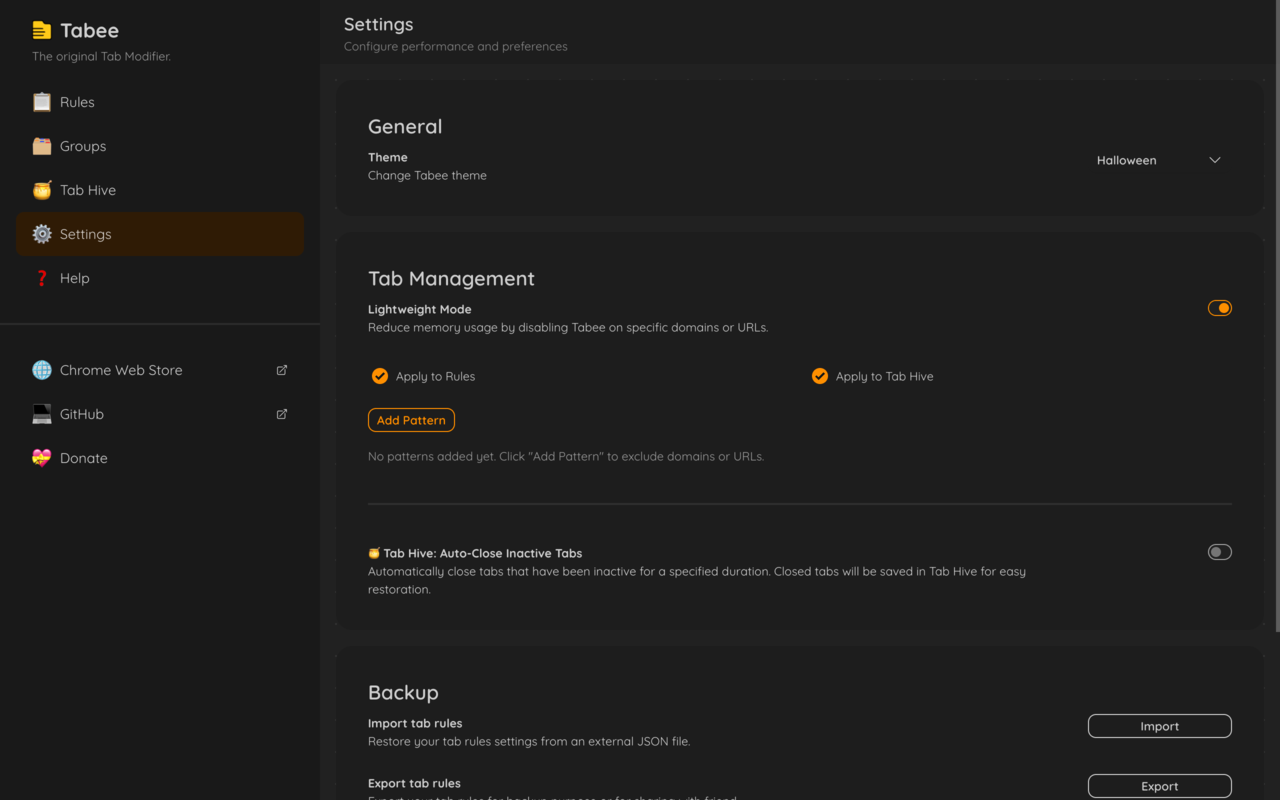Click the Groups folder icon

pyautogui.click(x=42, y=146)
